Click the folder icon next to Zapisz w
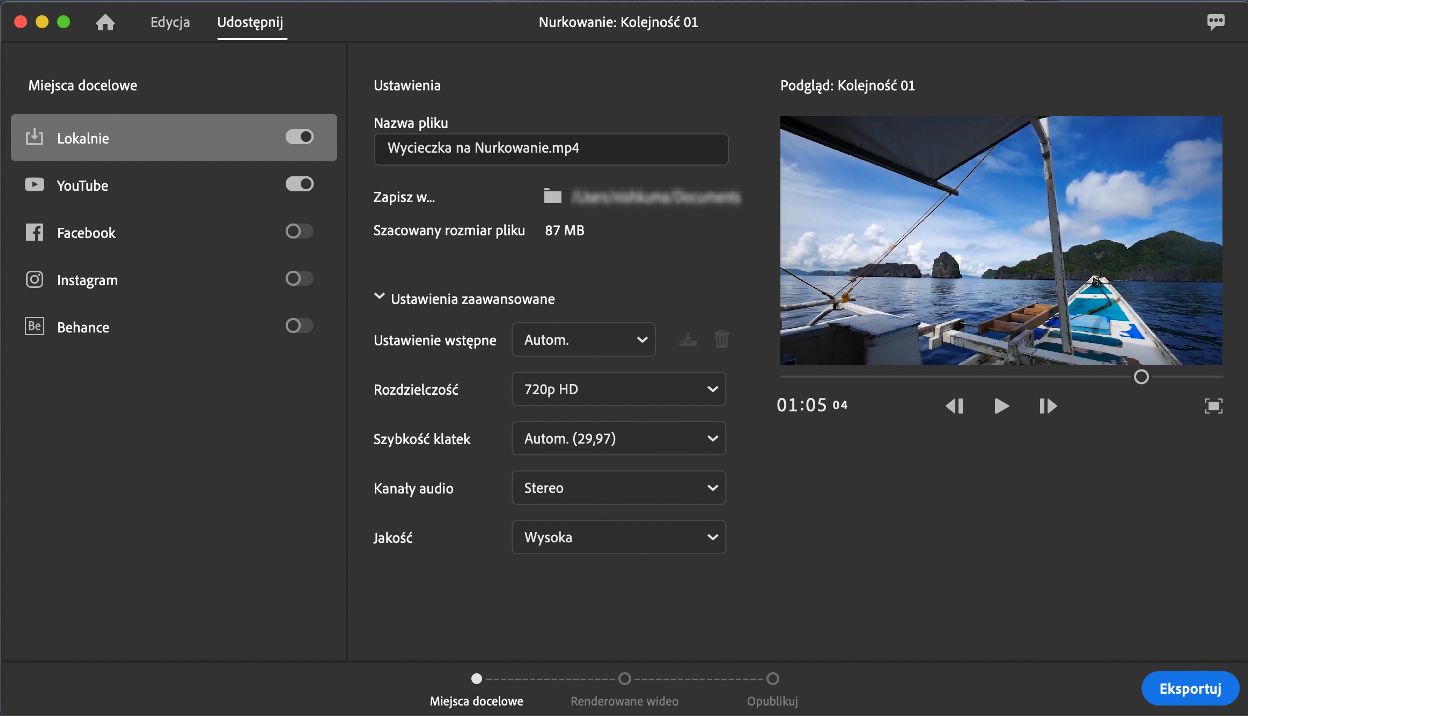The height and width of the screenshot is (716, 1452). pos(552,197)
